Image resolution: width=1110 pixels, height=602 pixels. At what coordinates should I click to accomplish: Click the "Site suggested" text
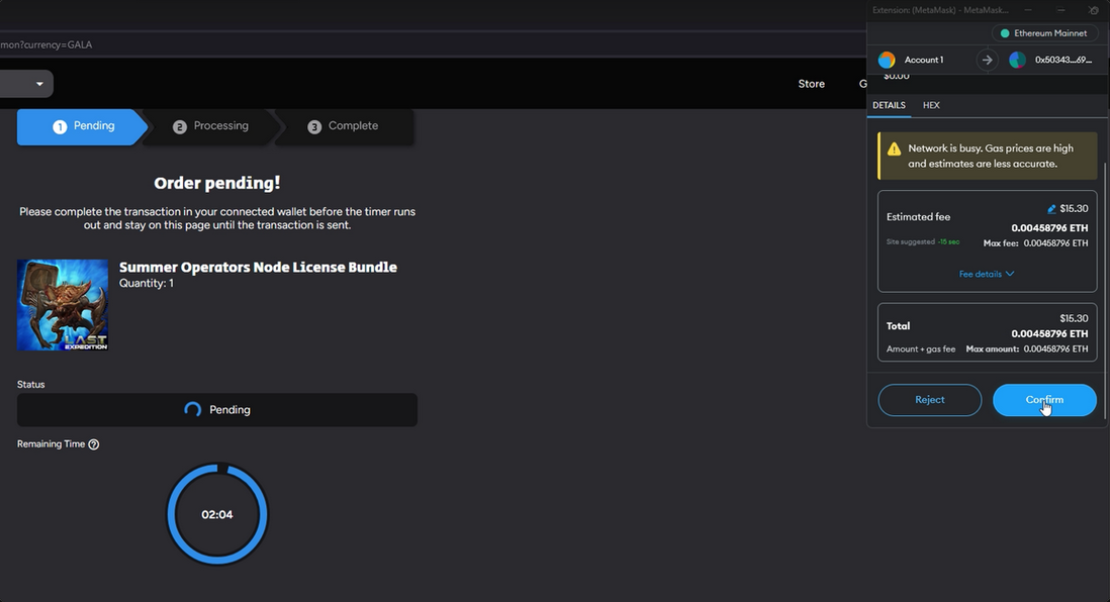(x=910, y=242)
